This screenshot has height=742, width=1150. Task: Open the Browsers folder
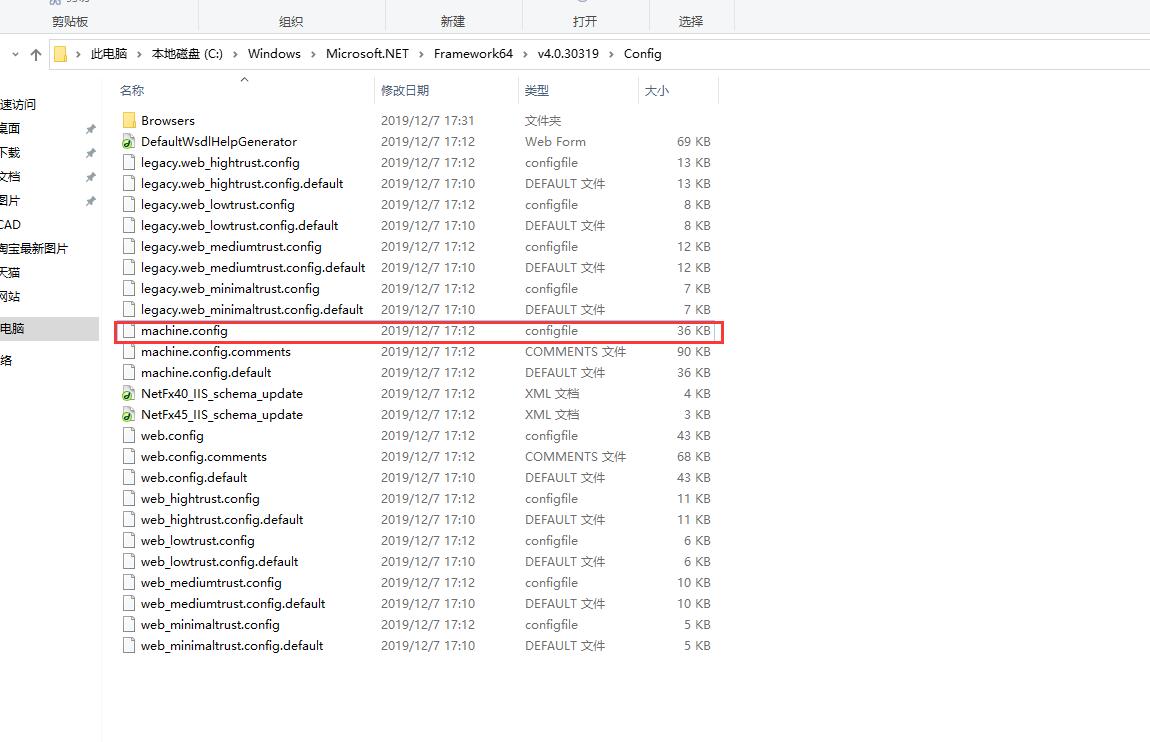[166, 120]
